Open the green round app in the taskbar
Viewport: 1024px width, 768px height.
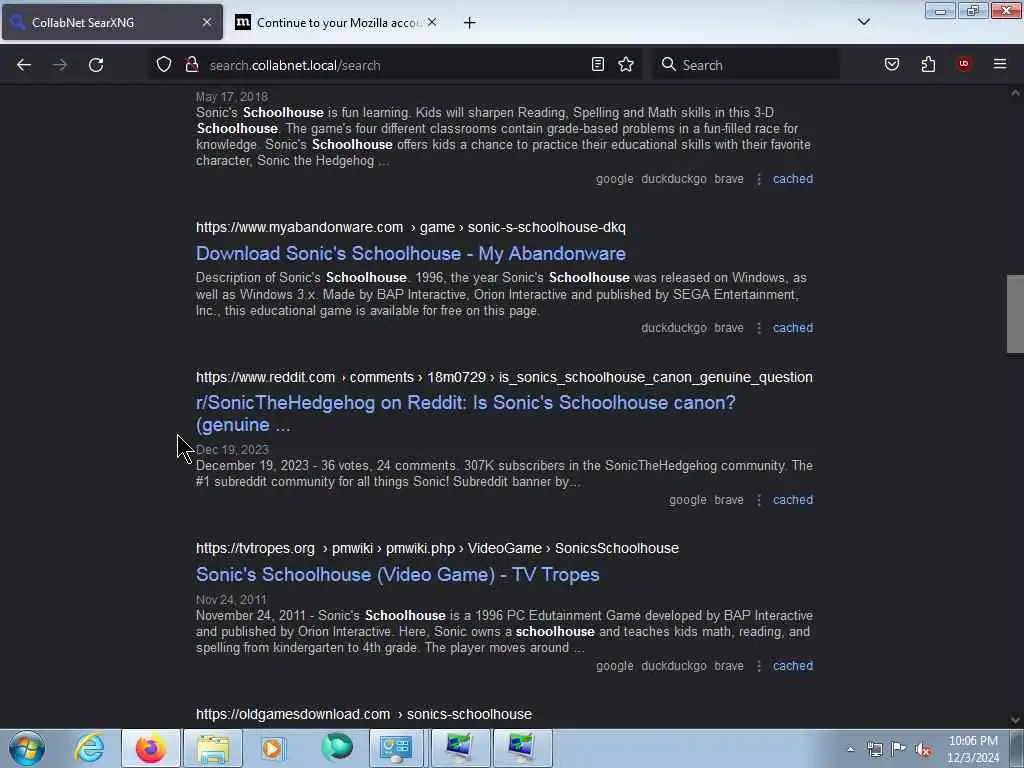point(337,748)
